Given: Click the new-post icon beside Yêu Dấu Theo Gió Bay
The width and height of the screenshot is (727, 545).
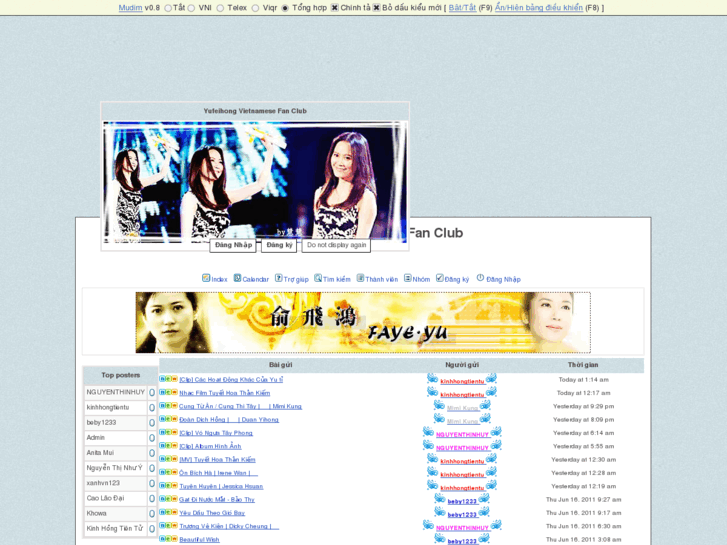Looking at the screenshot, I should click(x=168, y=513).
